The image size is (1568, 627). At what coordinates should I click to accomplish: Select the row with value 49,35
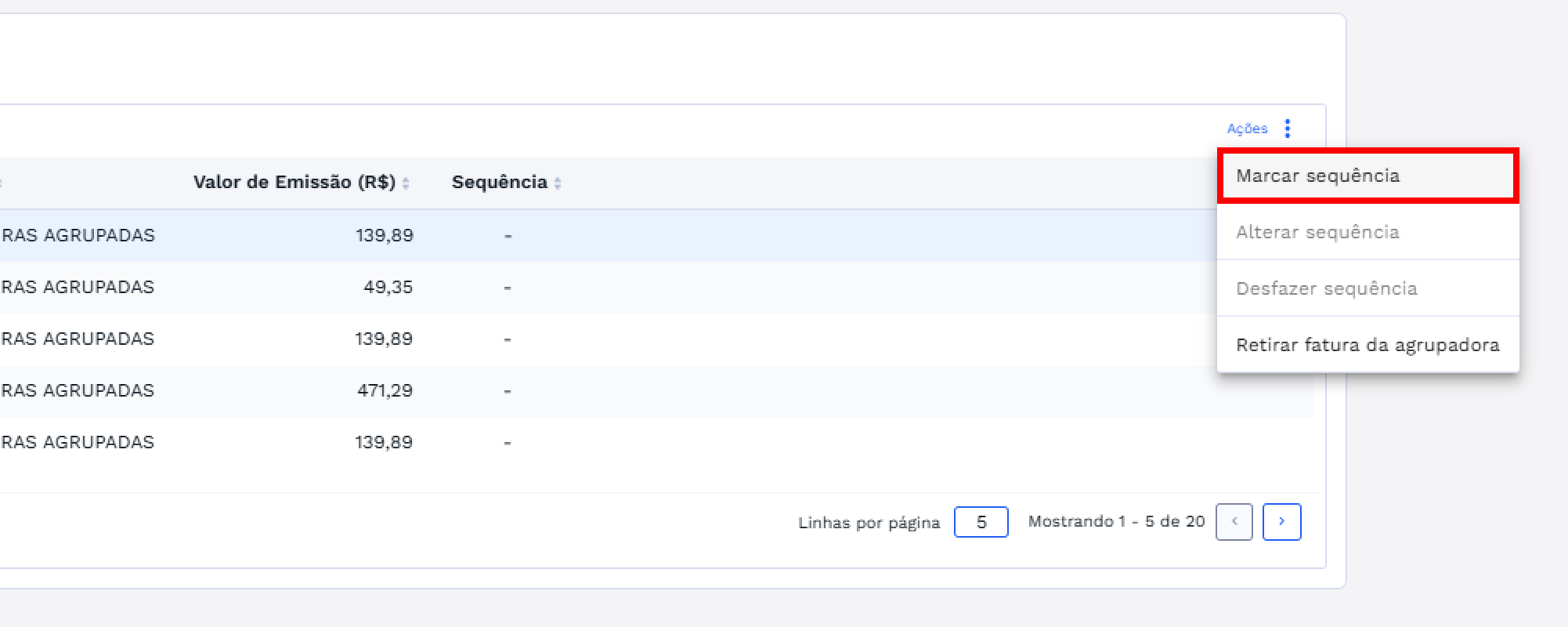pos(388,287)
